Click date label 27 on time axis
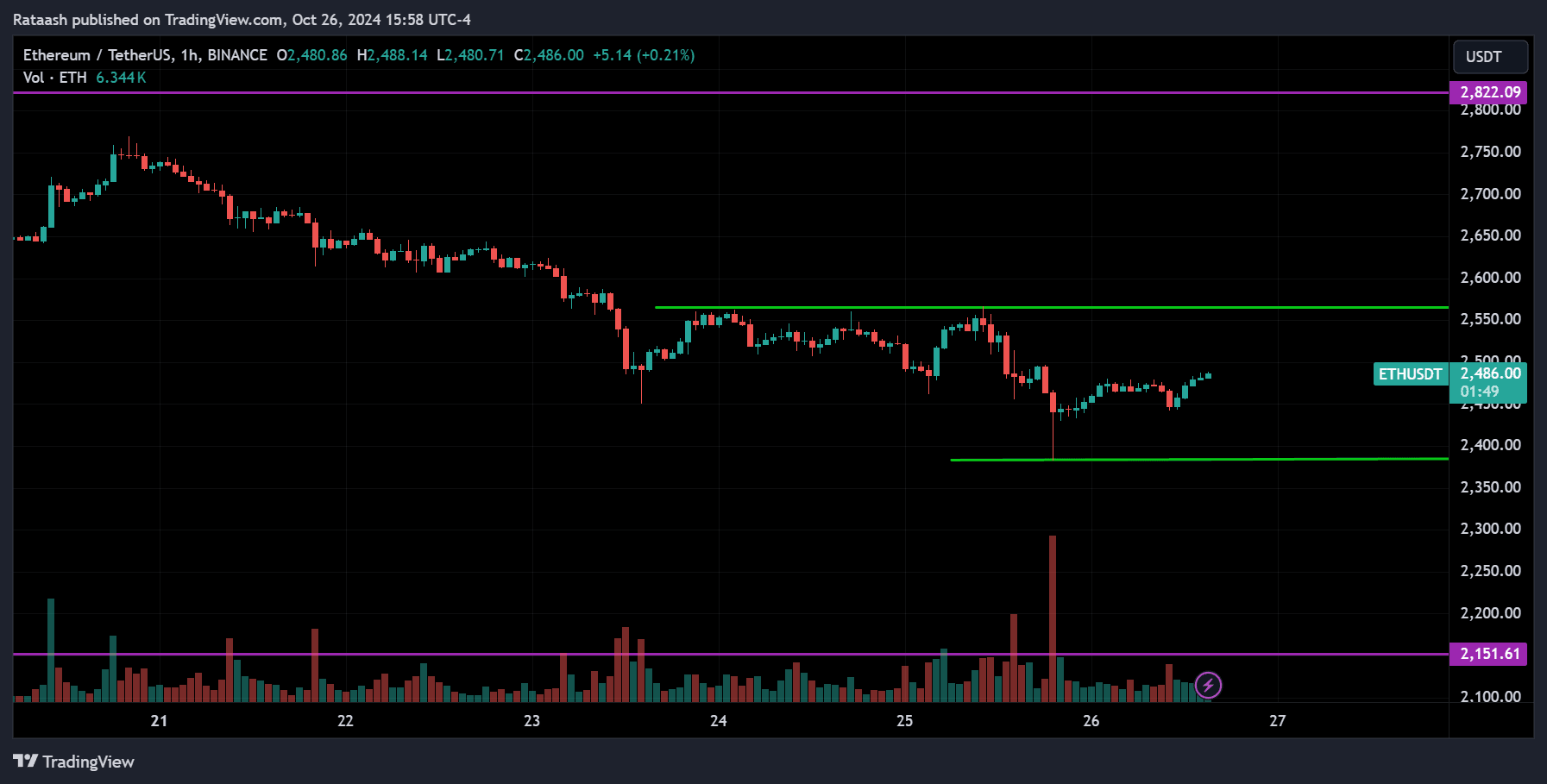This screenshot has width=1547, height=784. point(1277,721)
